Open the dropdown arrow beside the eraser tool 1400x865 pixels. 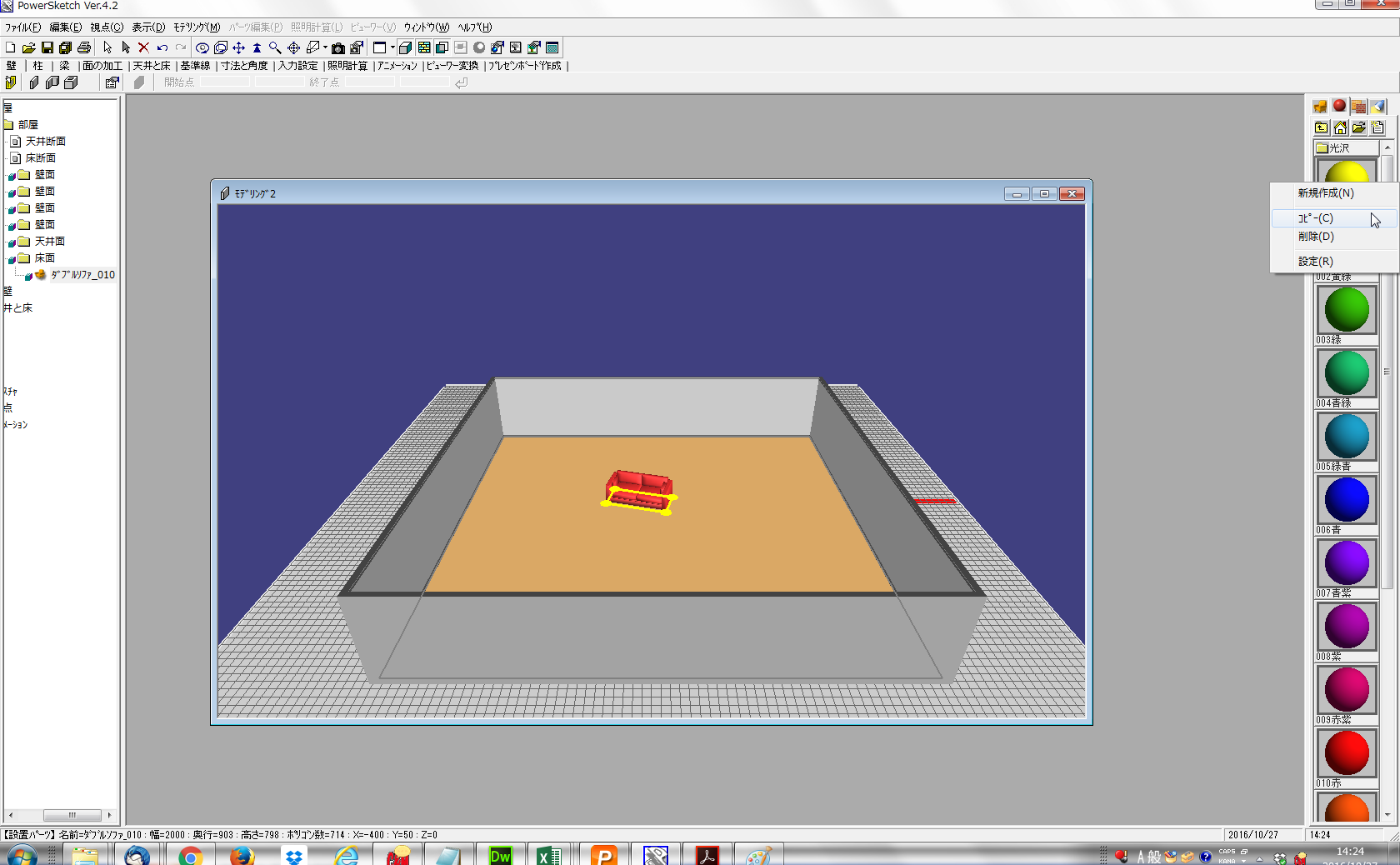point(325,48)
